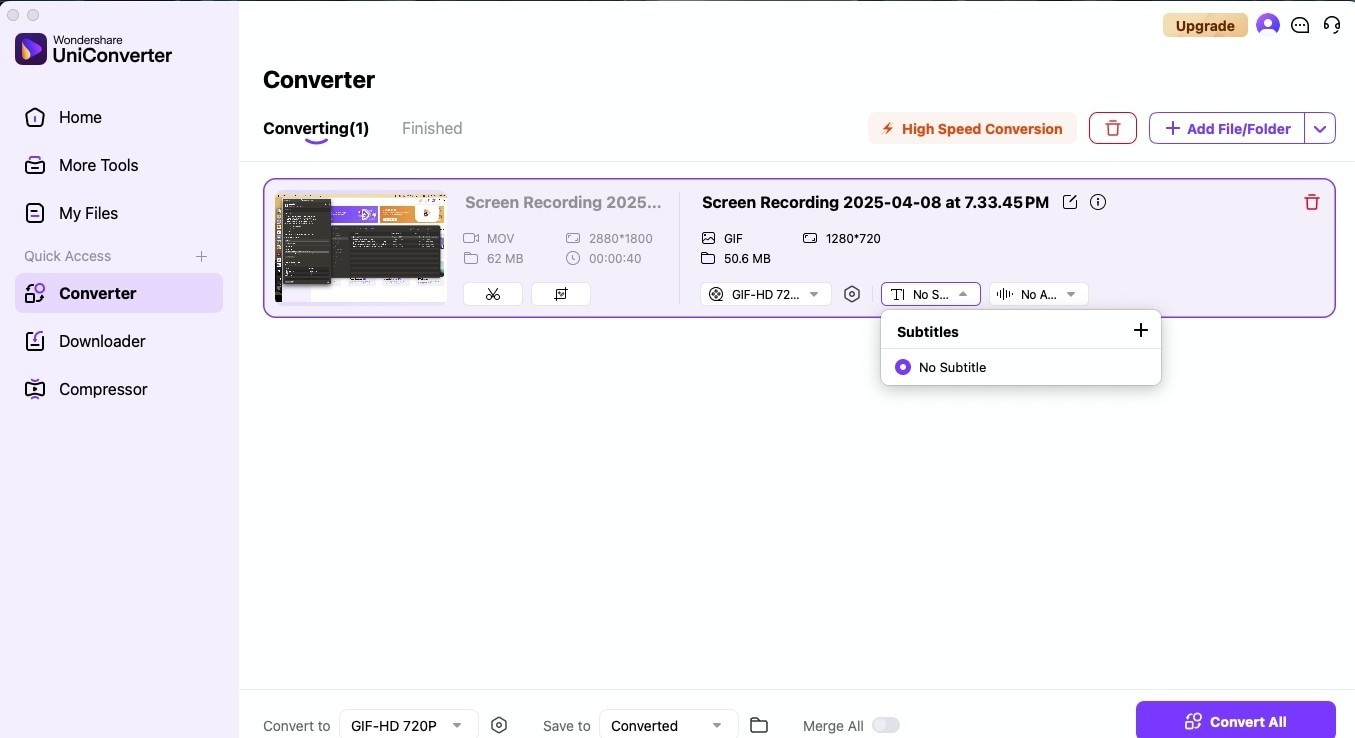
Task: Open Compressor in the sidebar
Action: (x=119, y=389)
